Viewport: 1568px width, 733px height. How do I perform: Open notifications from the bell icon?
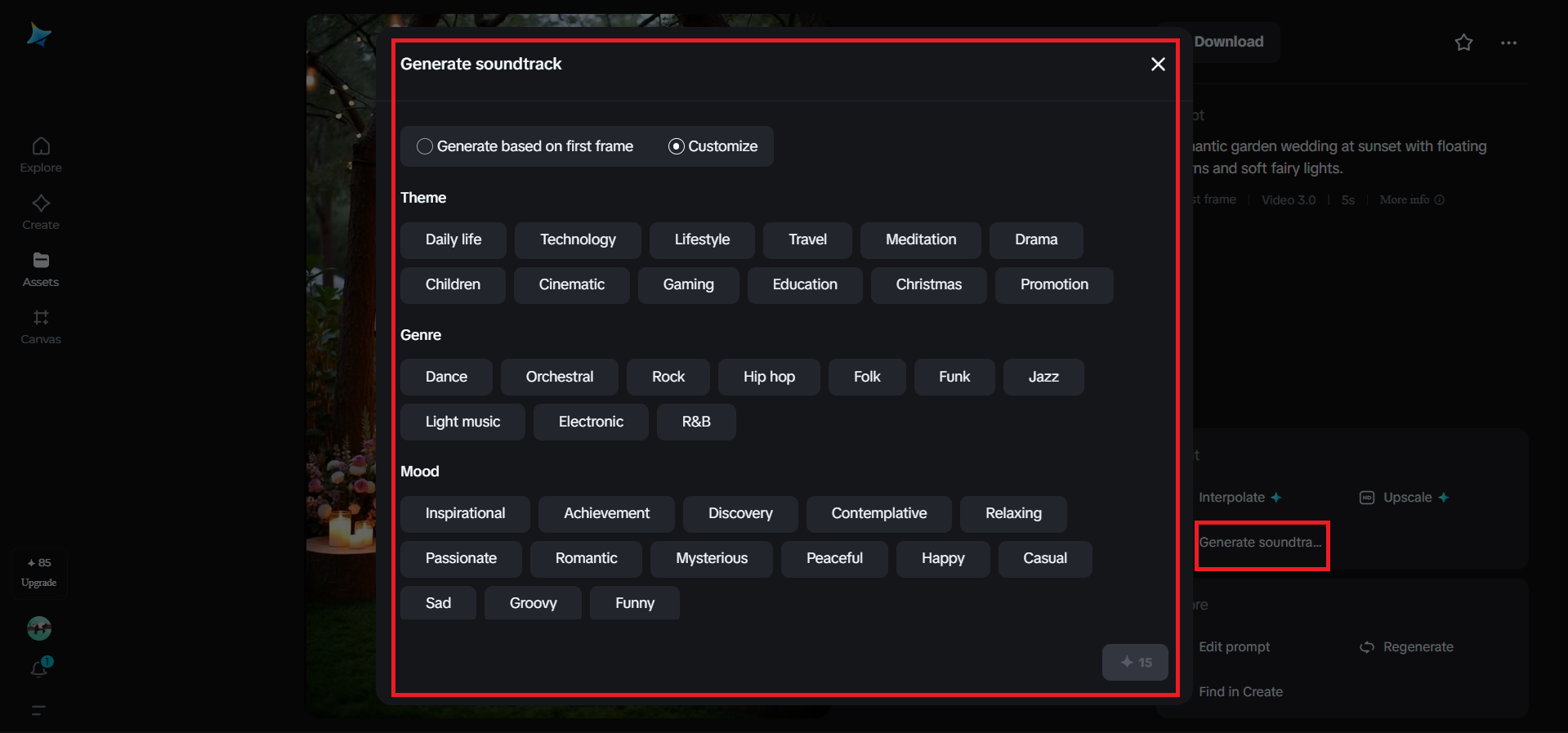point(40,668)
